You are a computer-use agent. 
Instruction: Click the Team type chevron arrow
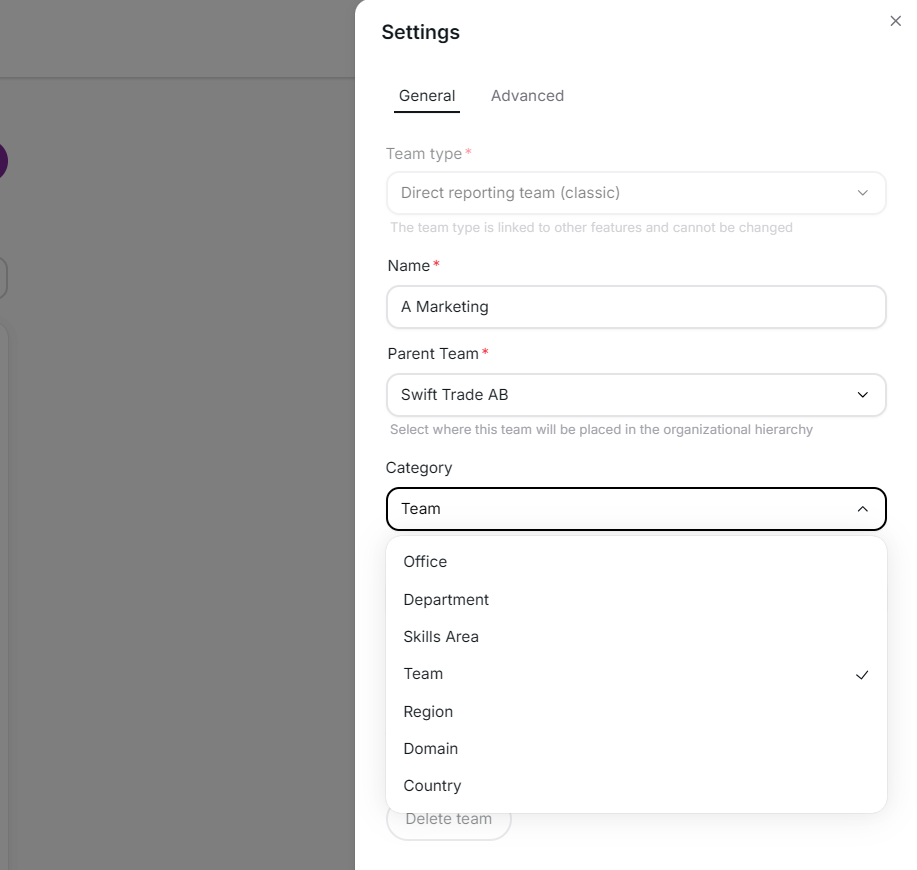click(862, 193)
